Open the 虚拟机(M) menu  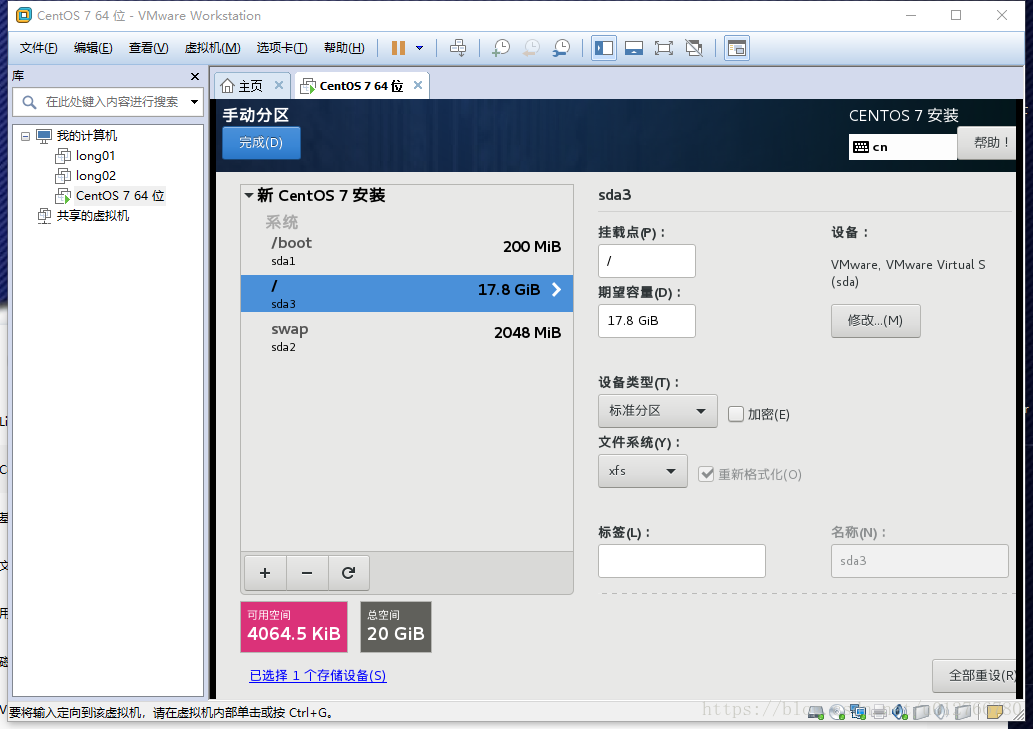point(212,48)
